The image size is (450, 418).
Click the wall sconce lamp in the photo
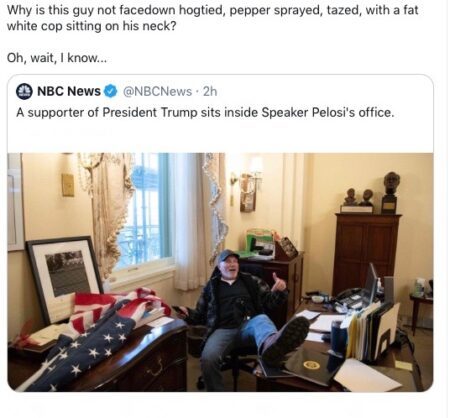tap(247, 188)
